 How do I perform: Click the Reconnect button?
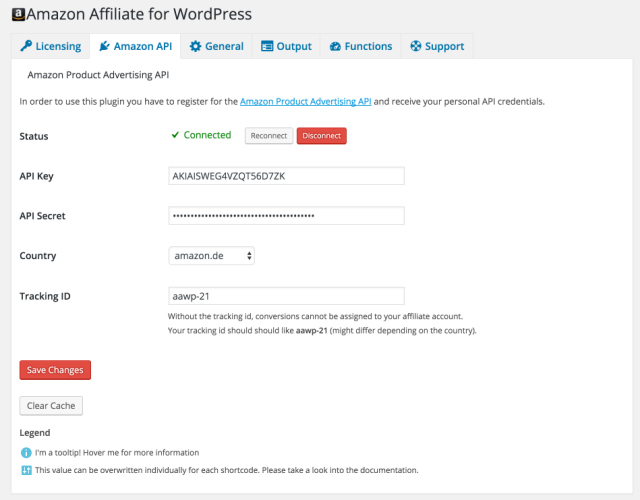pos(268,136)
